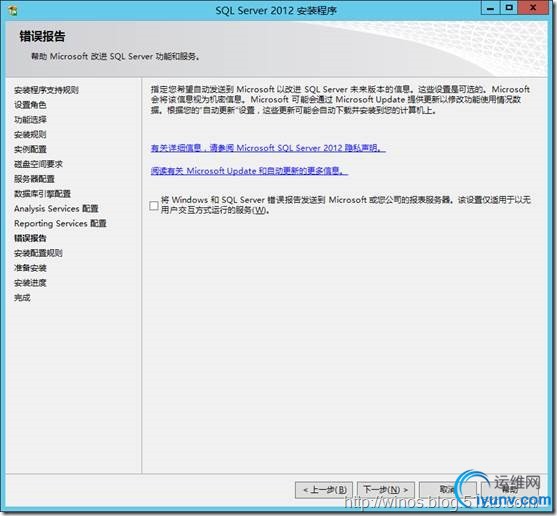Maximize the SQL Server setup window

pos(509,8)
